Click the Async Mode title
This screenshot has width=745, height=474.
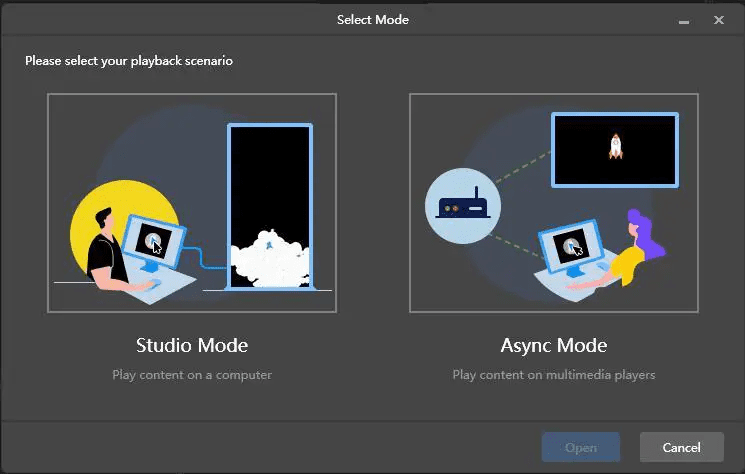point(554,345)
